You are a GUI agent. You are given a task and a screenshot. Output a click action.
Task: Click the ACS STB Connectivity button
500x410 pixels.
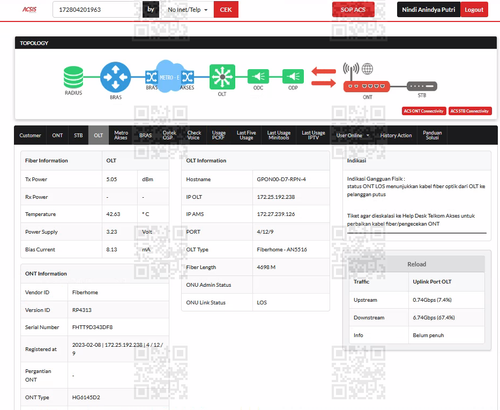tap(470, 111)
